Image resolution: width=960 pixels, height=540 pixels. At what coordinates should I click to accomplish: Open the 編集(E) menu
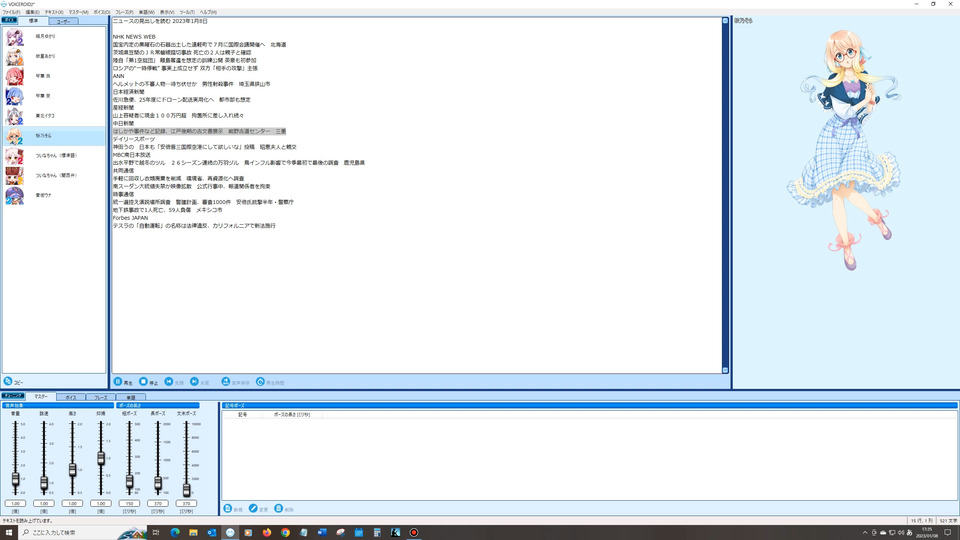32,12
